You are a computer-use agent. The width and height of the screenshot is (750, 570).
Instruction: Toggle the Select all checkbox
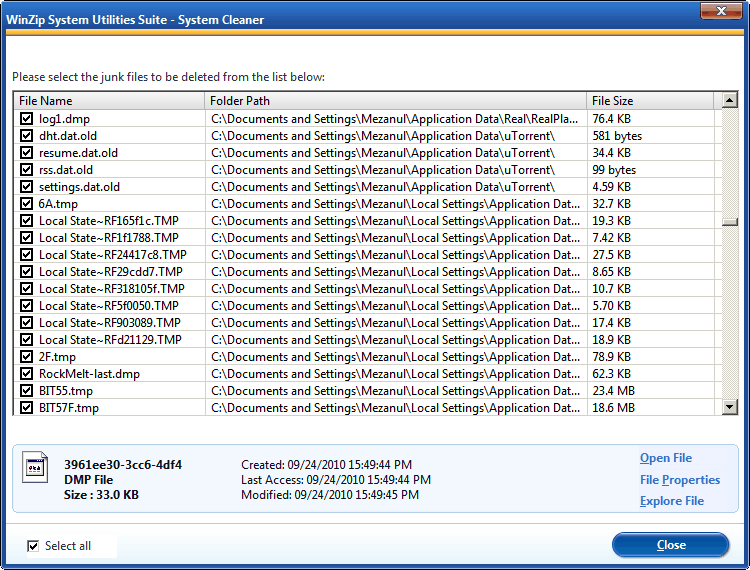(33, 546)
